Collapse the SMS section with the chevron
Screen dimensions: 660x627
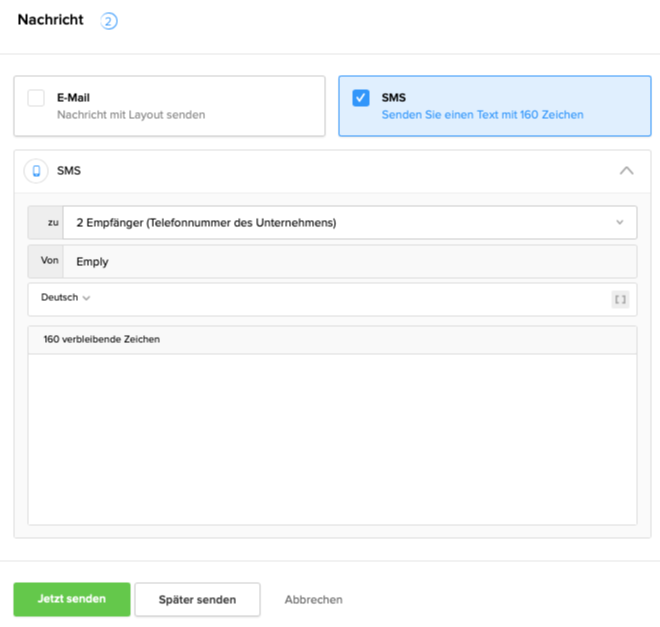click(626, 171)
